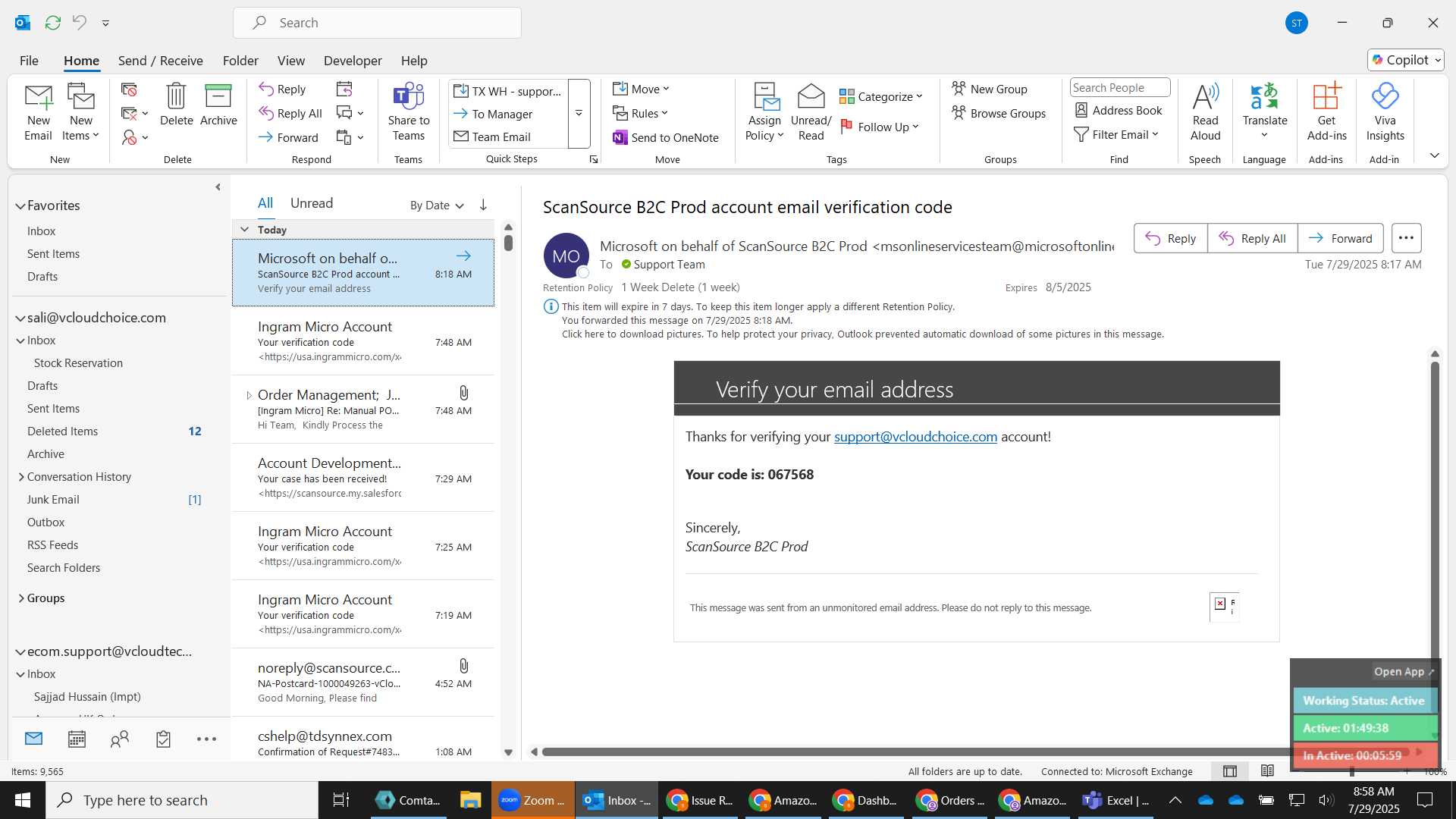The height and width of the screenshot is (819, 1456).
Task: Switch to Reading view in status bar
Action: tap(1267, 771)
